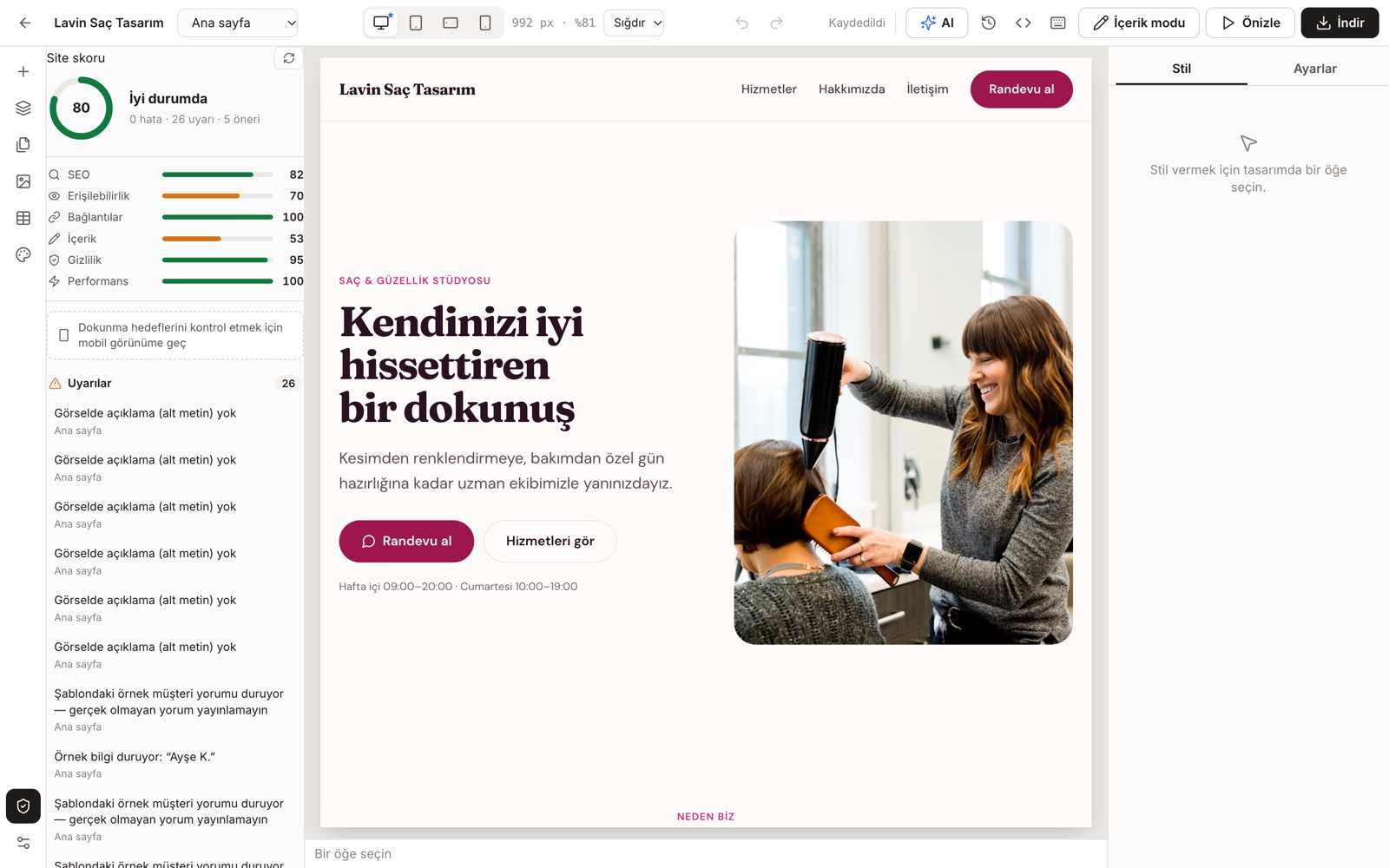
Task: Click the SEO score bar
Action: (x=217, y=174)
